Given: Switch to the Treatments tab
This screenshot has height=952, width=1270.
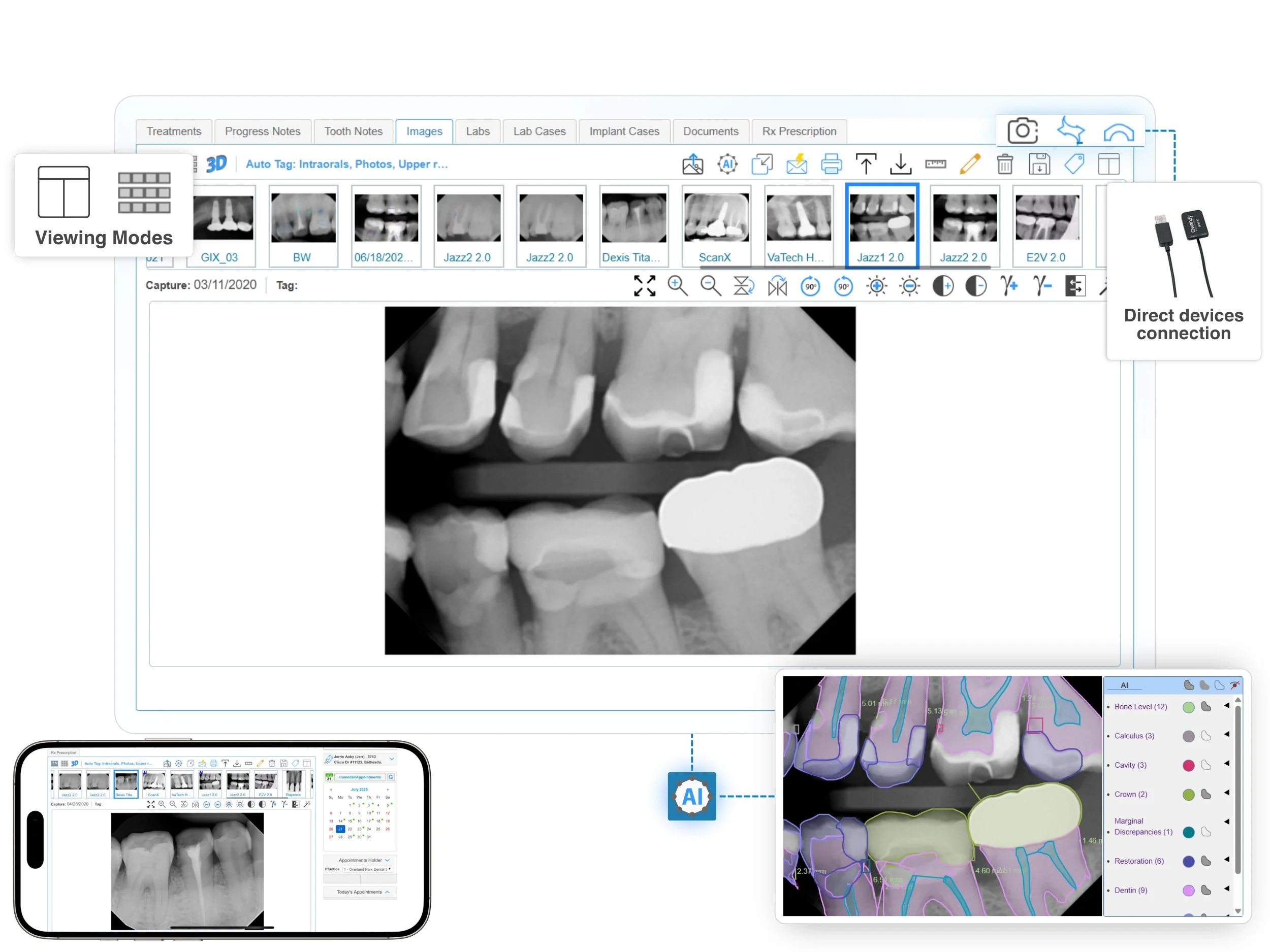Looking at the screenshot, I should tap(174, 131).
